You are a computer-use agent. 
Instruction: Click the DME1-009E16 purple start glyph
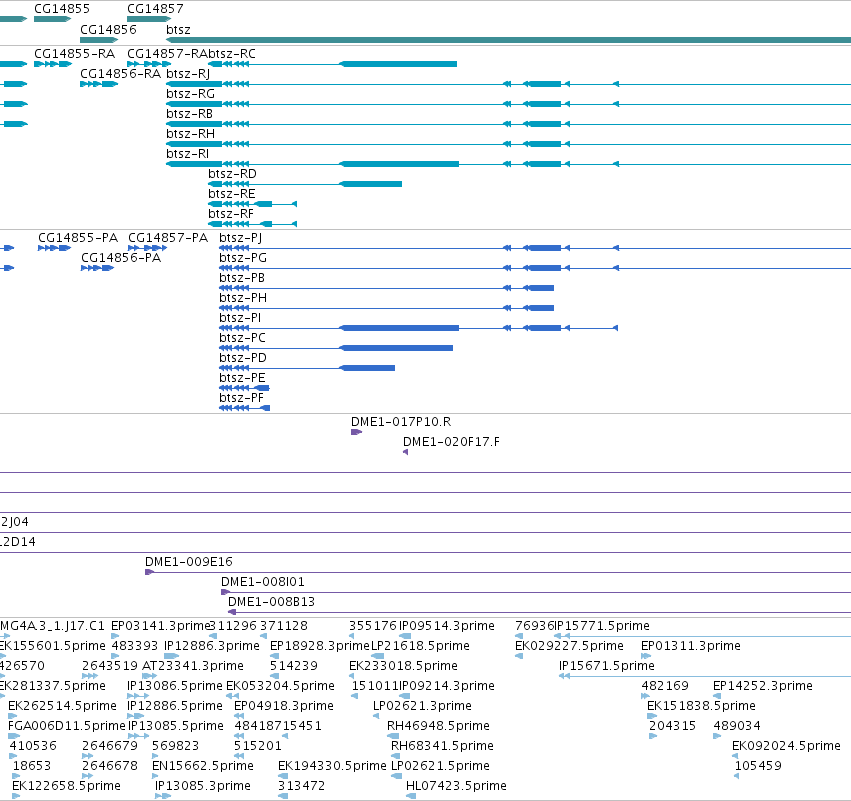tap(149, 572)
